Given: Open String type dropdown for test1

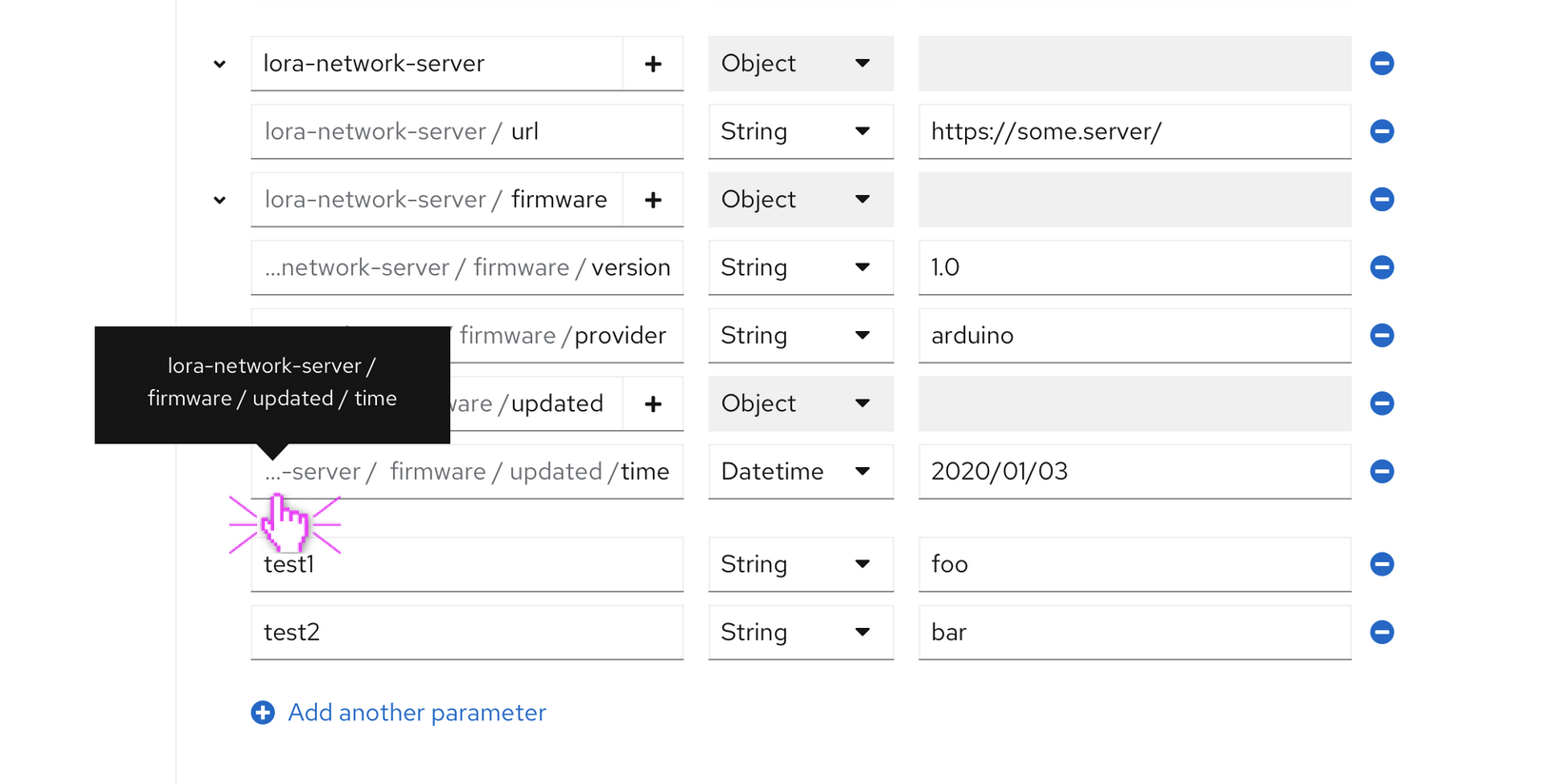Looking at the screenshot, I should click(800, 564).
